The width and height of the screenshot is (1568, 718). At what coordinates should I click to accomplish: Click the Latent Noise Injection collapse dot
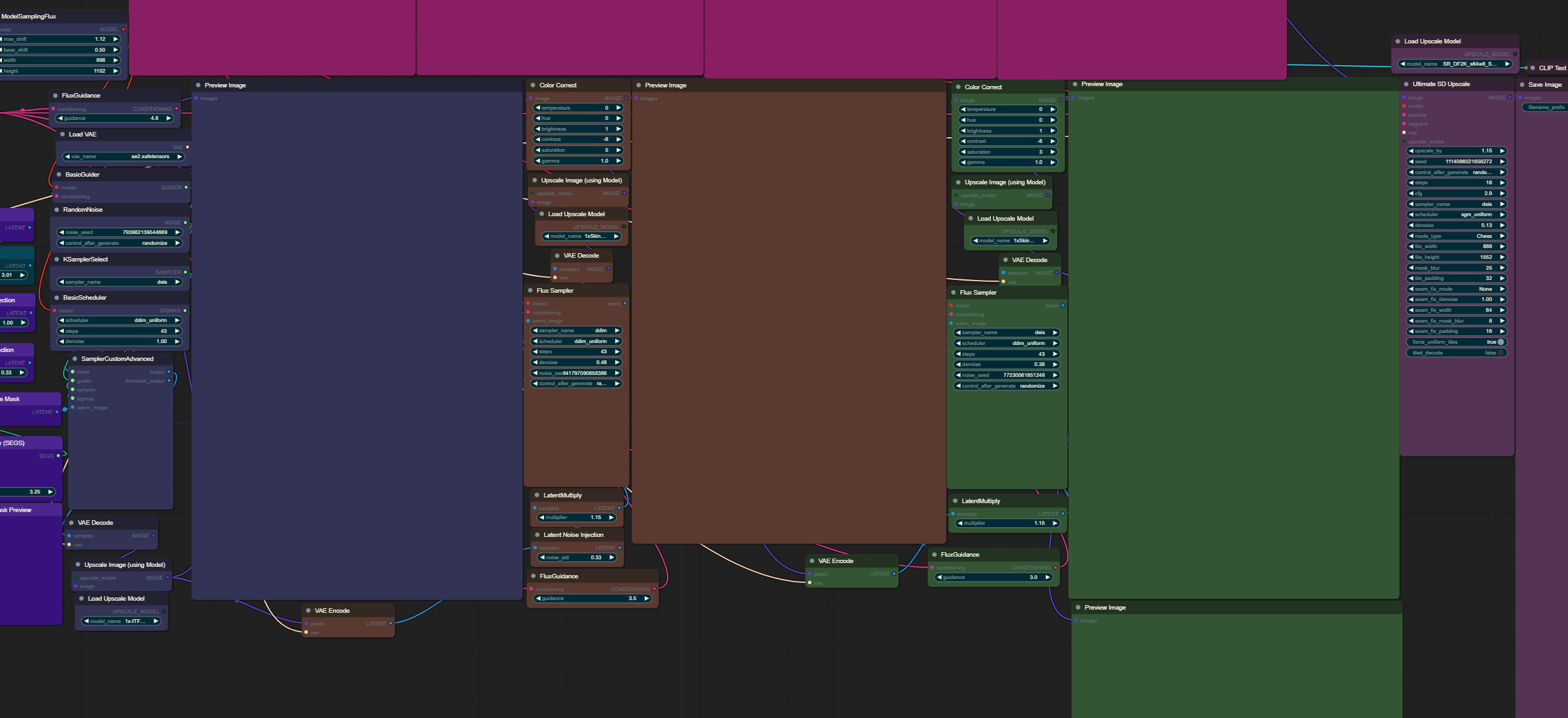point(538,535)
